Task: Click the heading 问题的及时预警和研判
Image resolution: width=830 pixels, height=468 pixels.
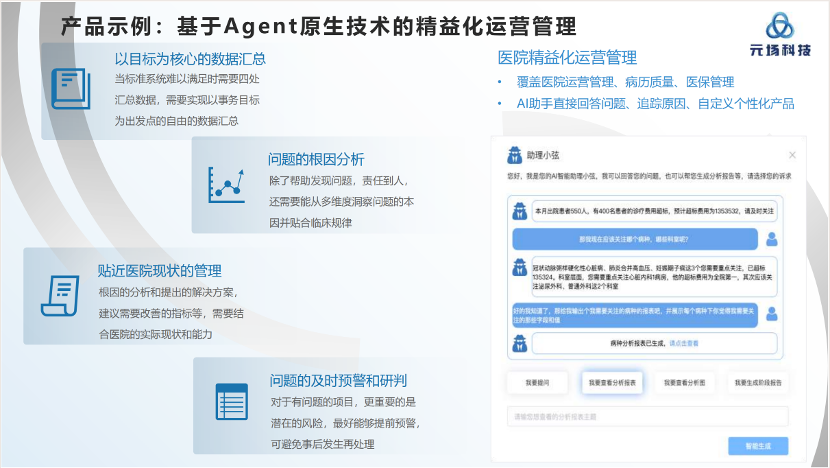Action: 338,381
